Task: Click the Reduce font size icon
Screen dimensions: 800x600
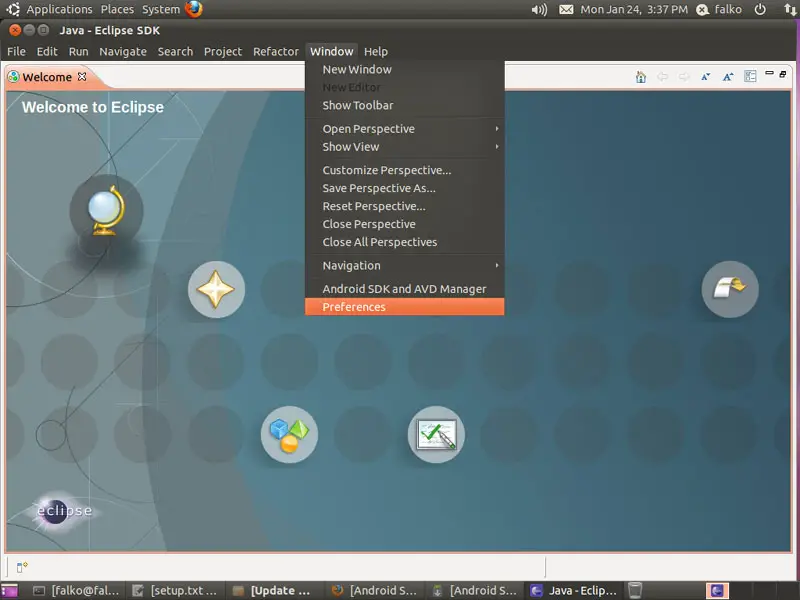Action: (706, 77)
